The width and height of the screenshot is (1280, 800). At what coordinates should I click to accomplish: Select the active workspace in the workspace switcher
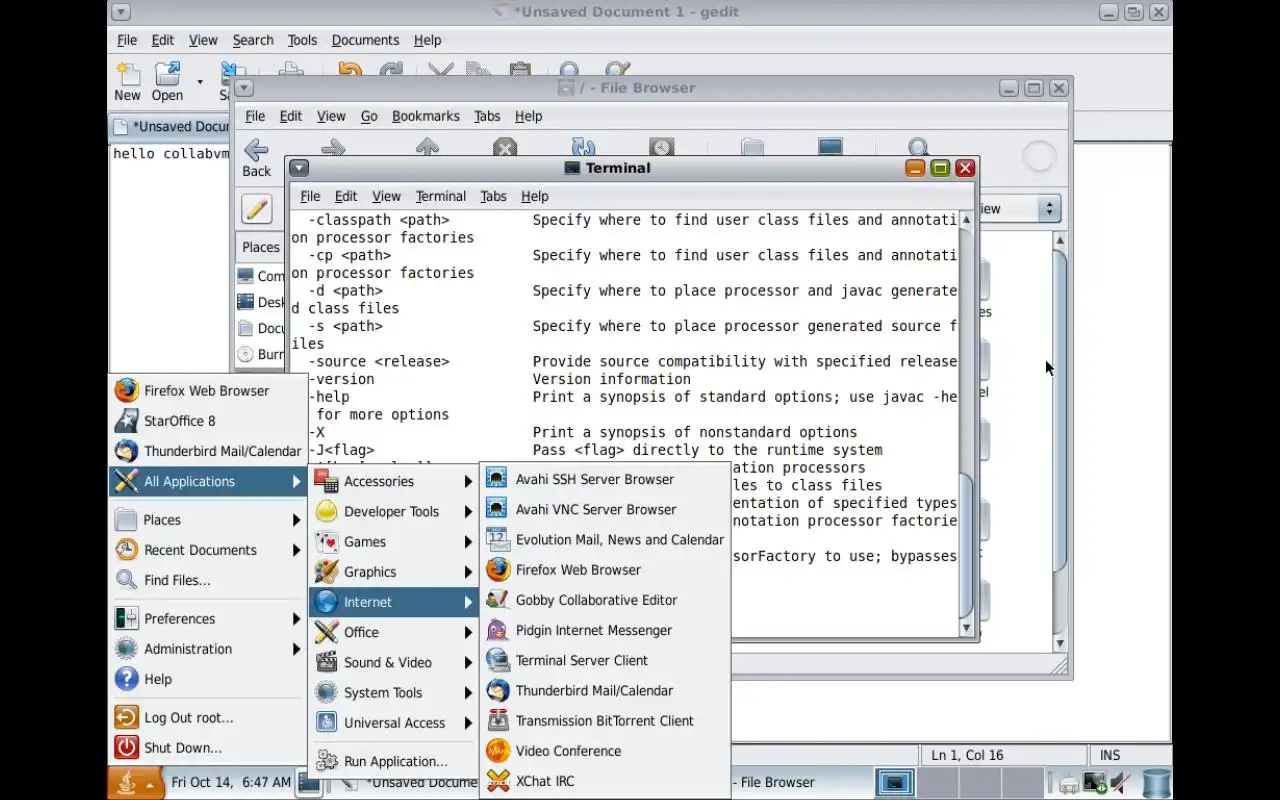tap(895, 783)
